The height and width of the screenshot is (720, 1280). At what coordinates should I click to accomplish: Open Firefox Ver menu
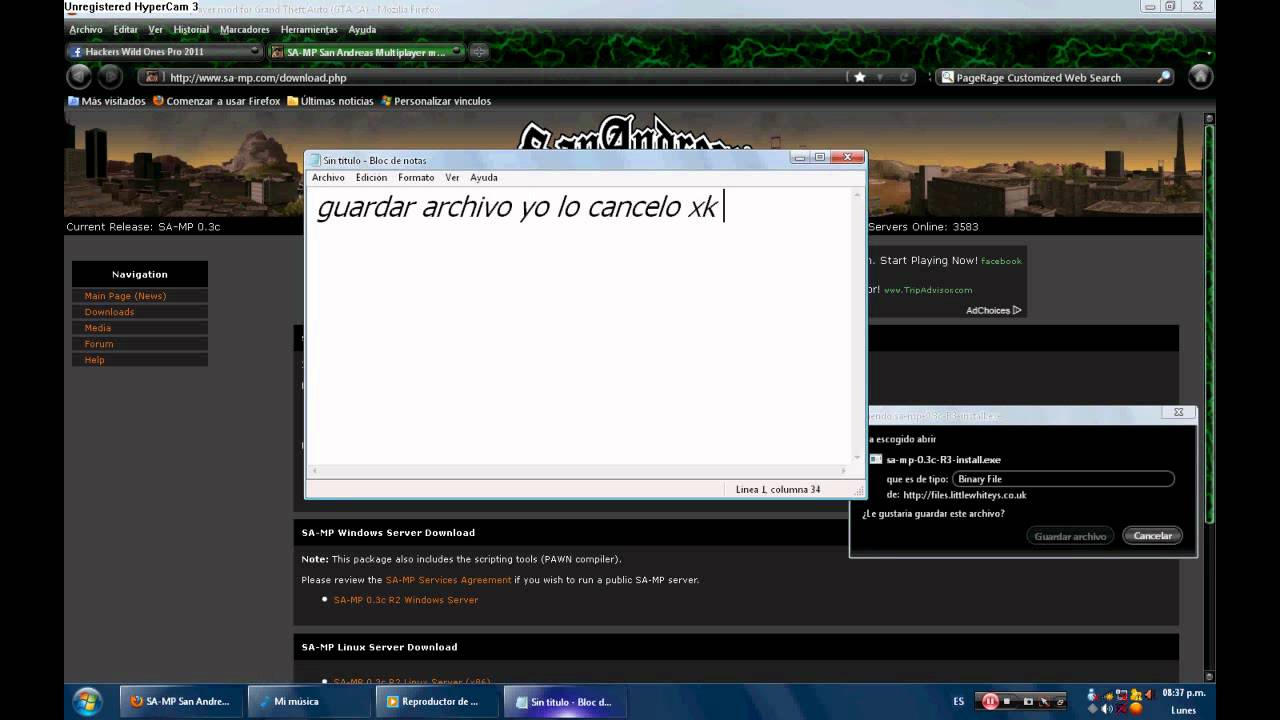pyautogui.click(x=155, y=30)
